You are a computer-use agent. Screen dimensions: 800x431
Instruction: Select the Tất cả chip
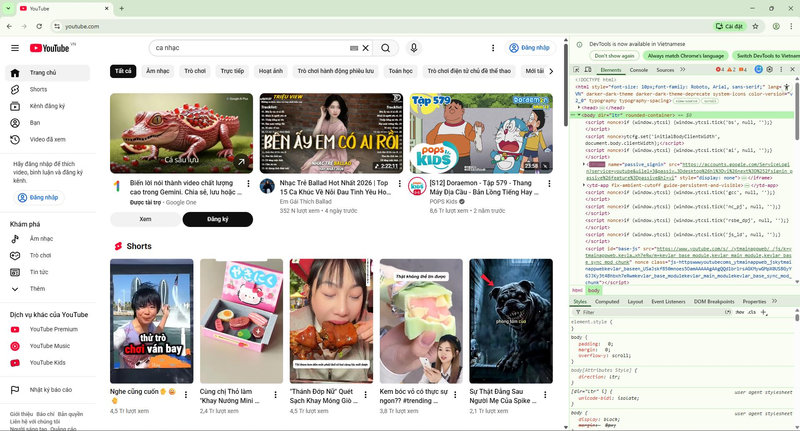click(x=123, y=71)
